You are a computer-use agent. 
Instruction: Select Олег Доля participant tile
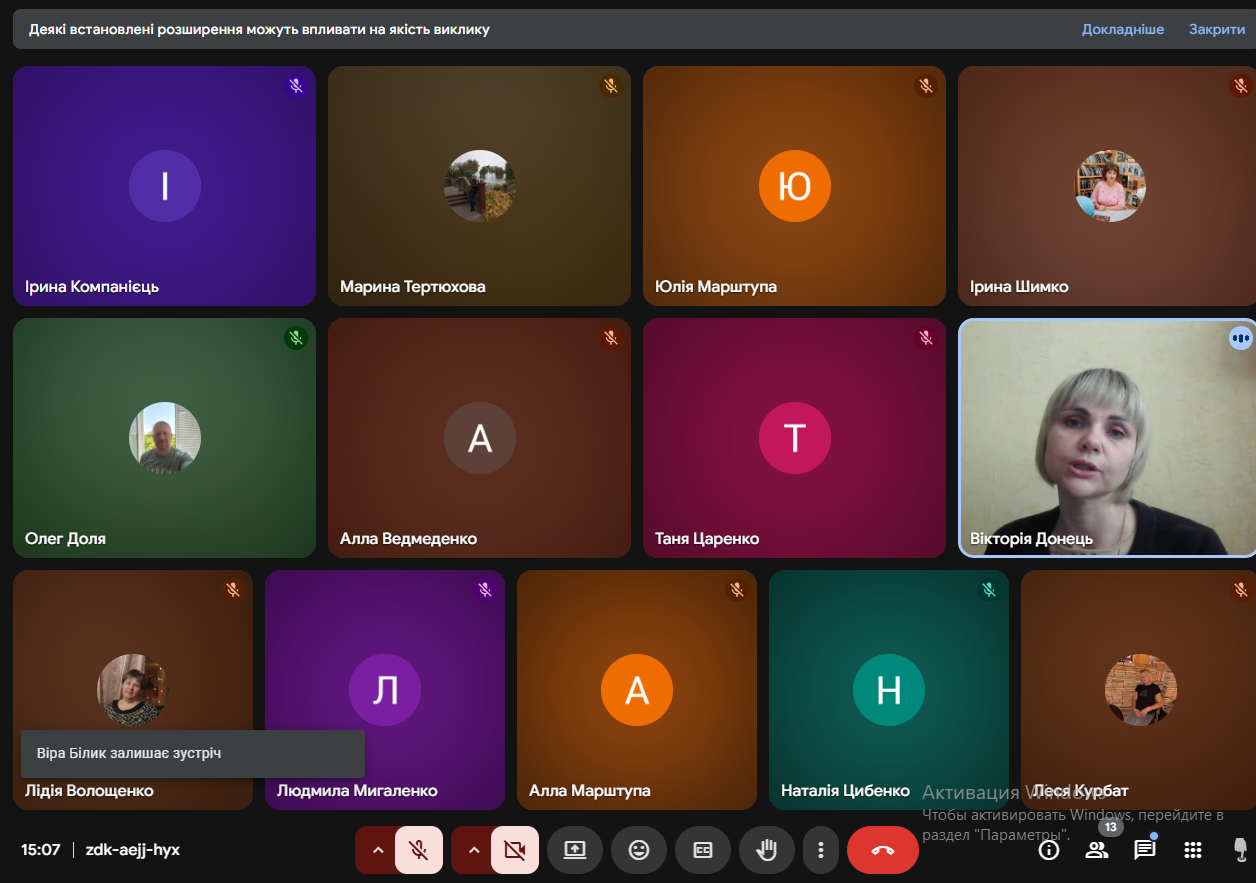coord(164,437)
